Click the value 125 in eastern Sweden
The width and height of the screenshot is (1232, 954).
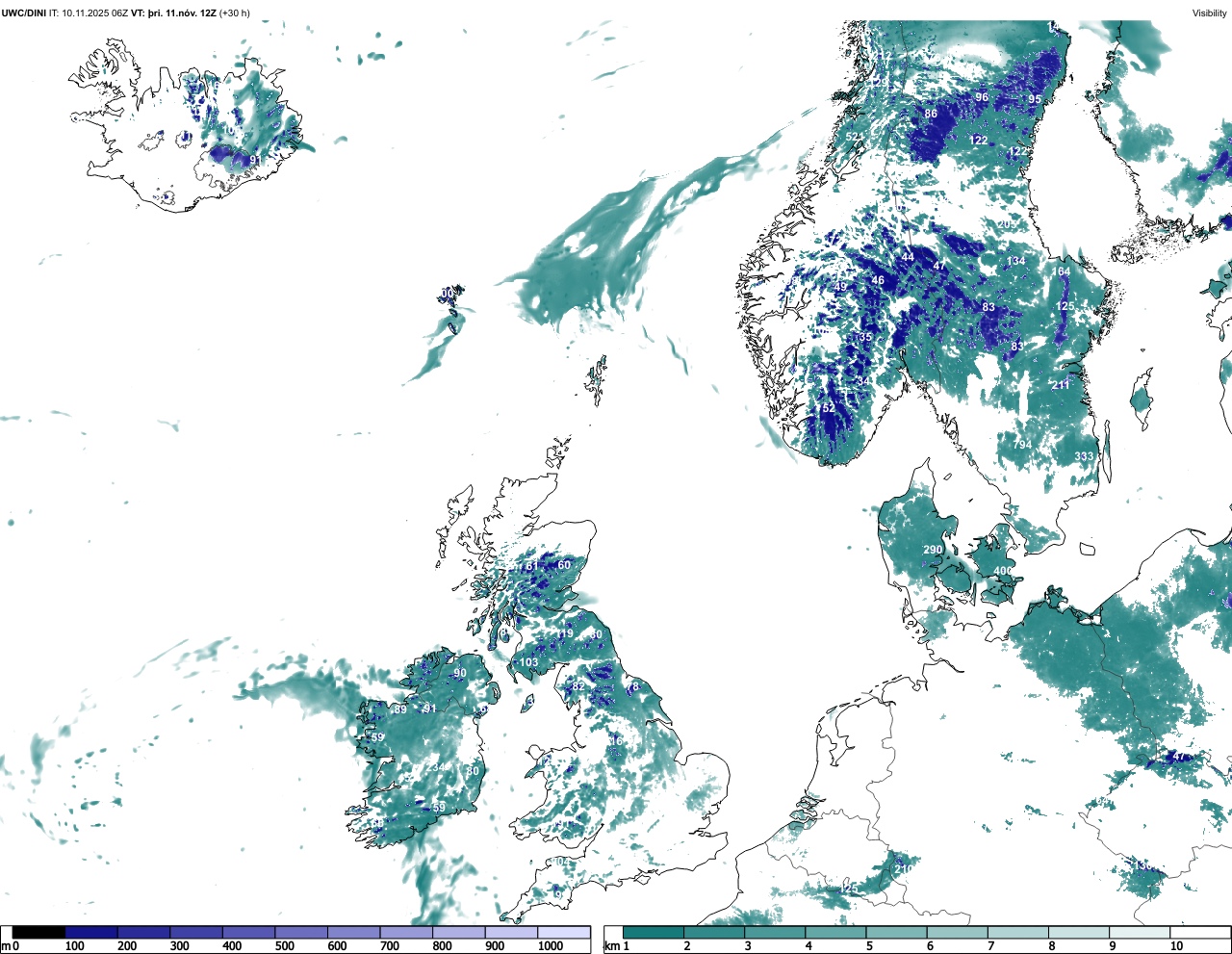1065,307
